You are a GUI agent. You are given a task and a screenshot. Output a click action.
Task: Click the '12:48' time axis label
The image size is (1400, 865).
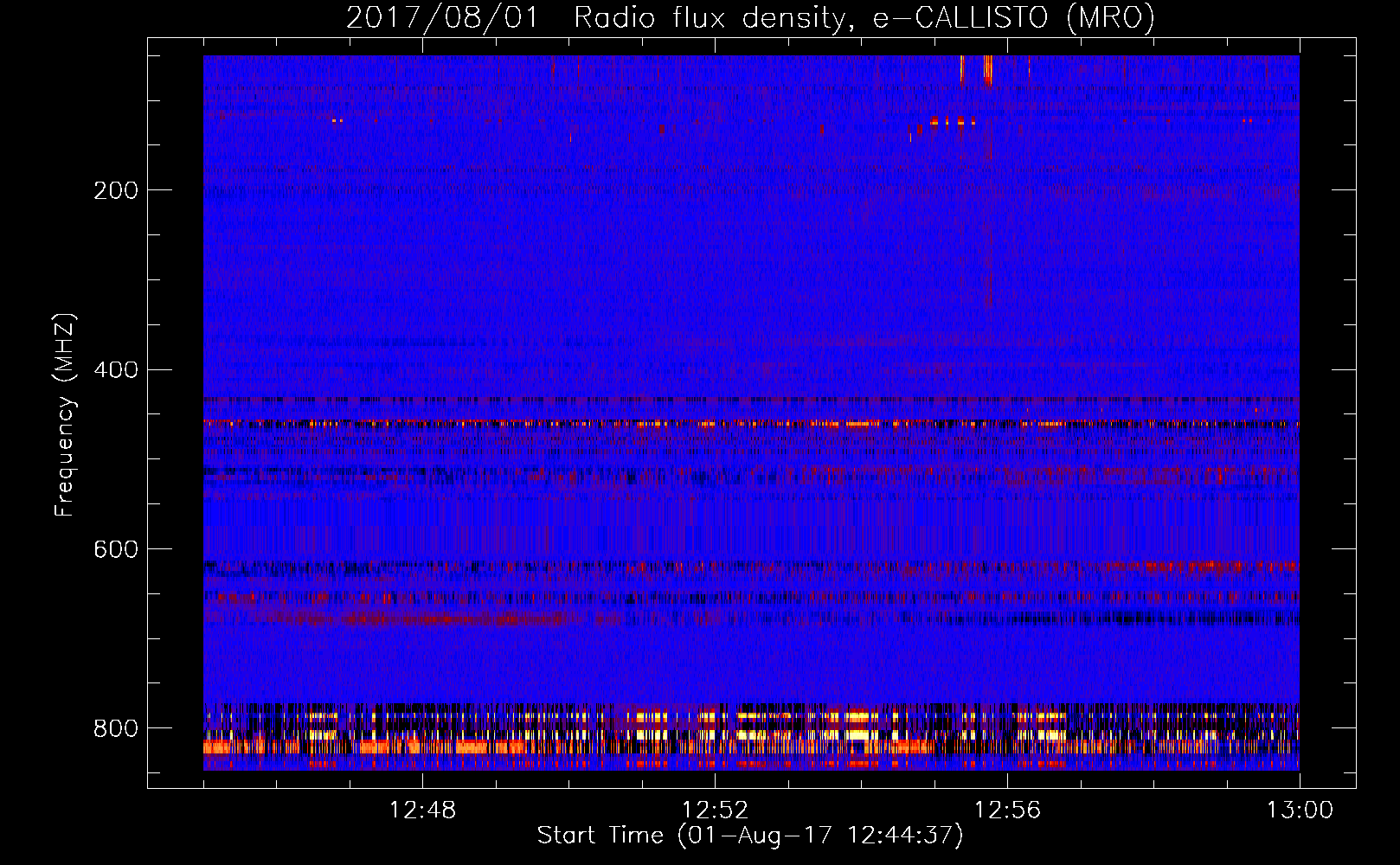(422, 811)
